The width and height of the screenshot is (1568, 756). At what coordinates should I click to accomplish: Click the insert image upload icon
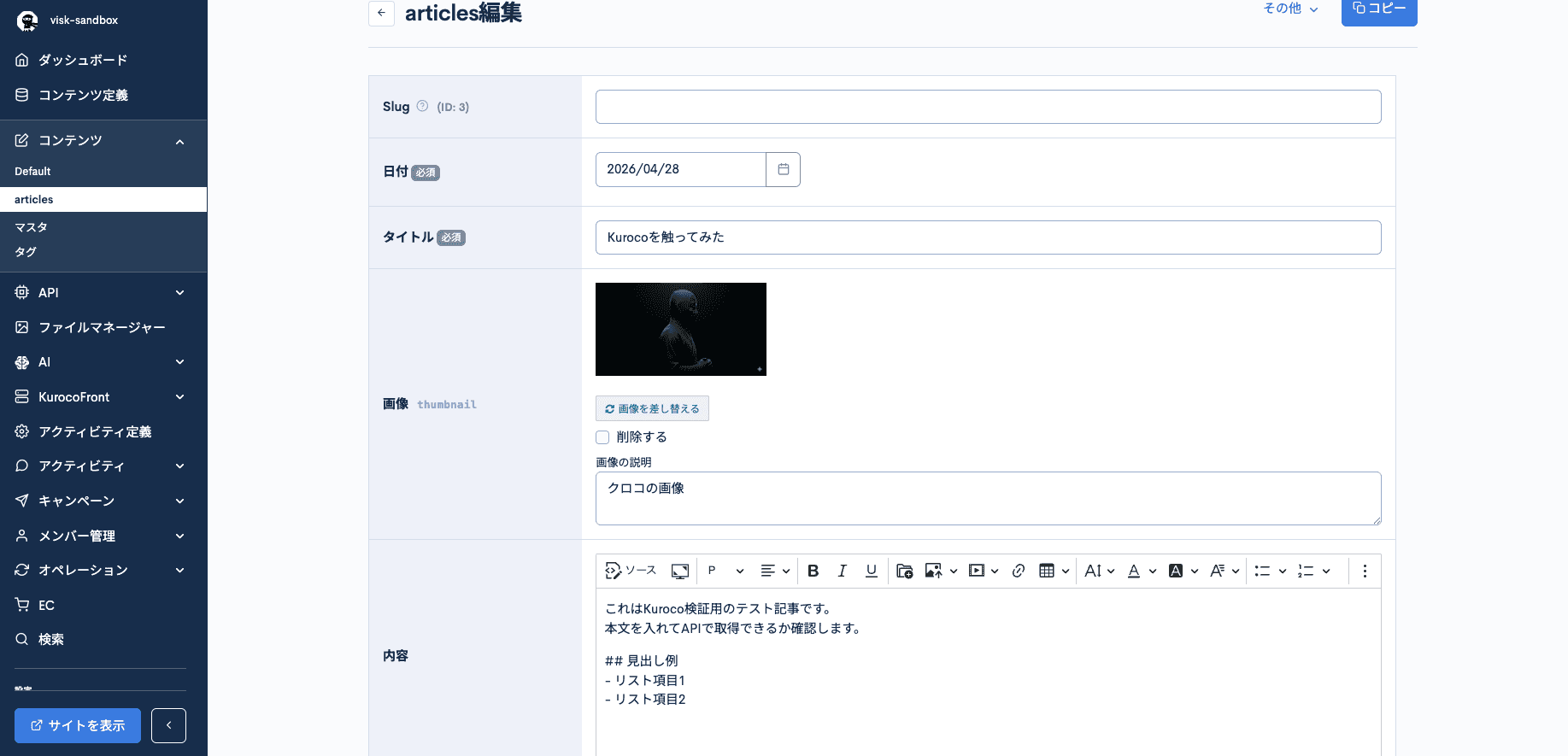pyautogui.click(x=933, y=571)
